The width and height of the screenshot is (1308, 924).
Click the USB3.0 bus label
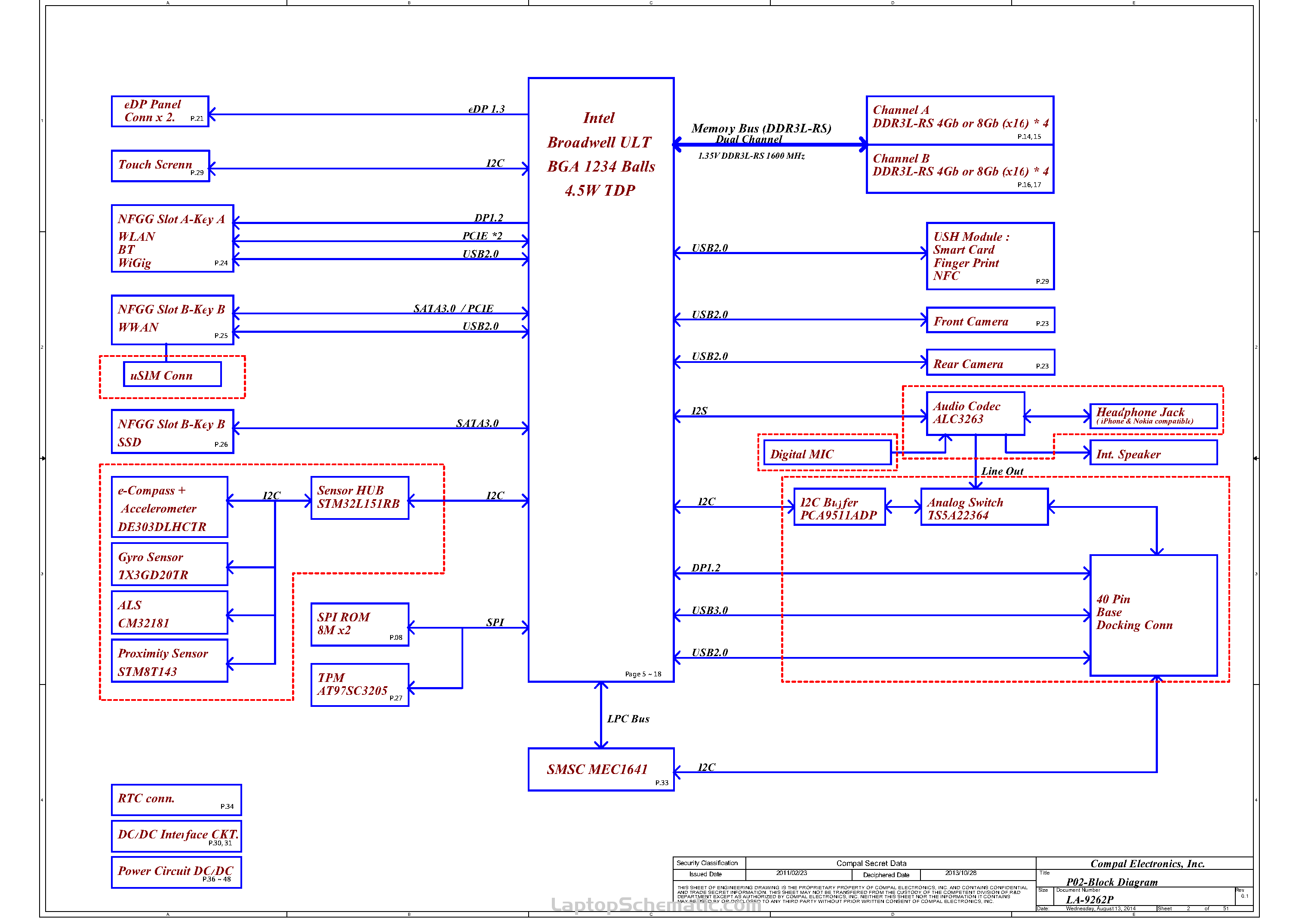click(710, 610)
